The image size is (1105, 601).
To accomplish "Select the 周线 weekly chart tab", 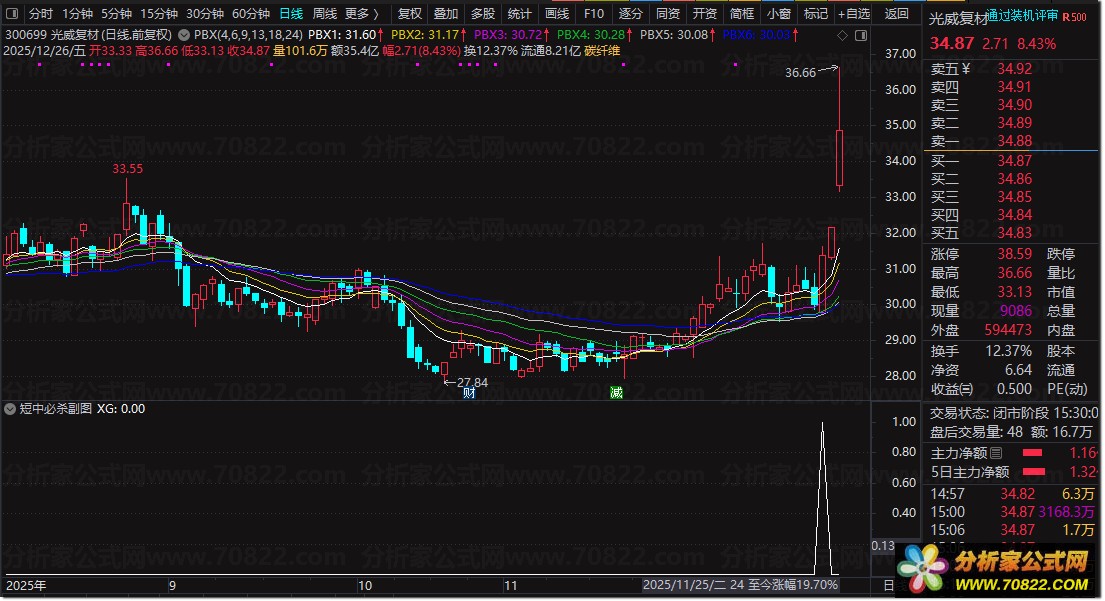I will 325,13.
